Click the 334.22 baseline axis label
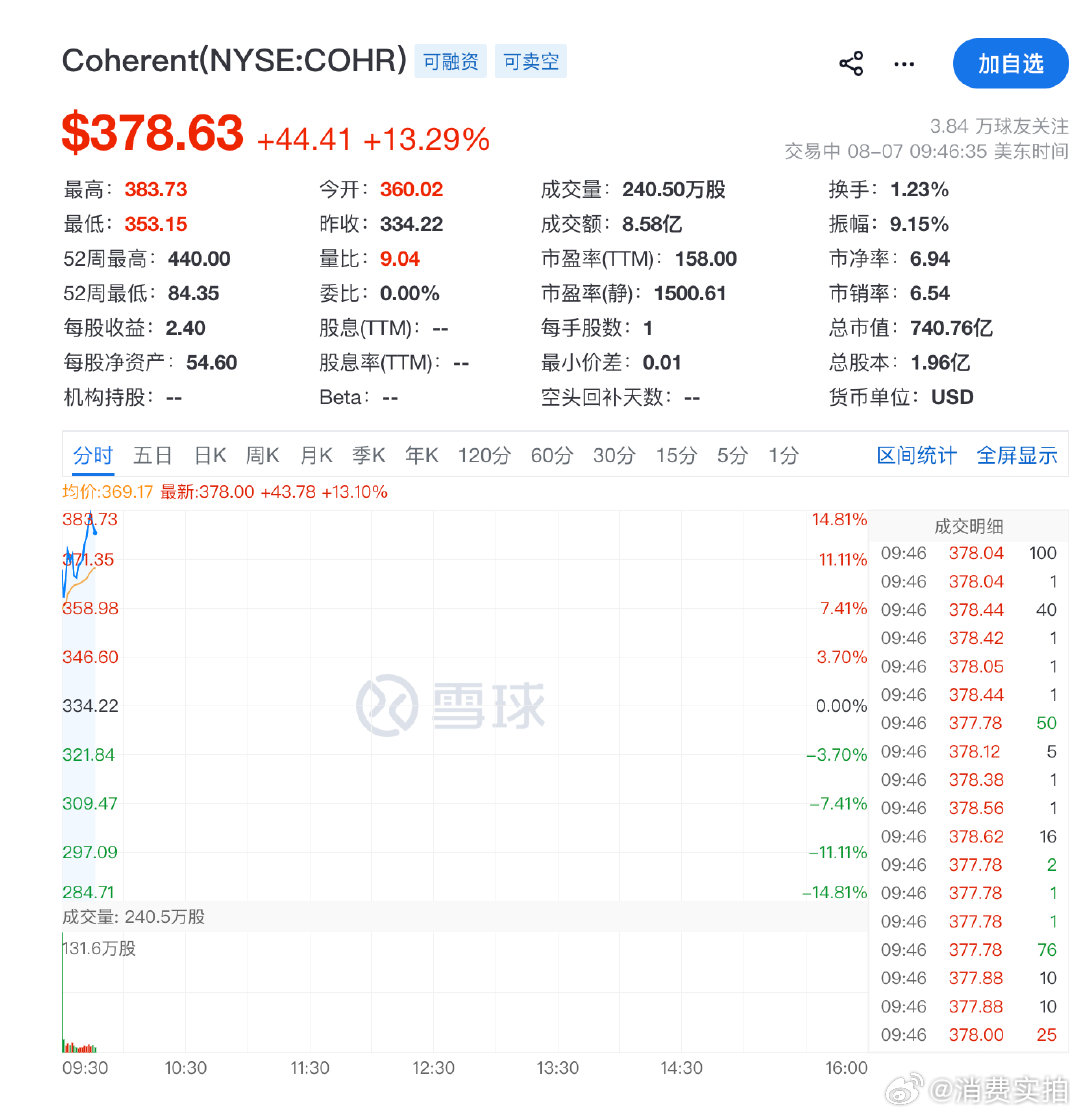This screenshot has width=1080, height=1116. (90, 705)
